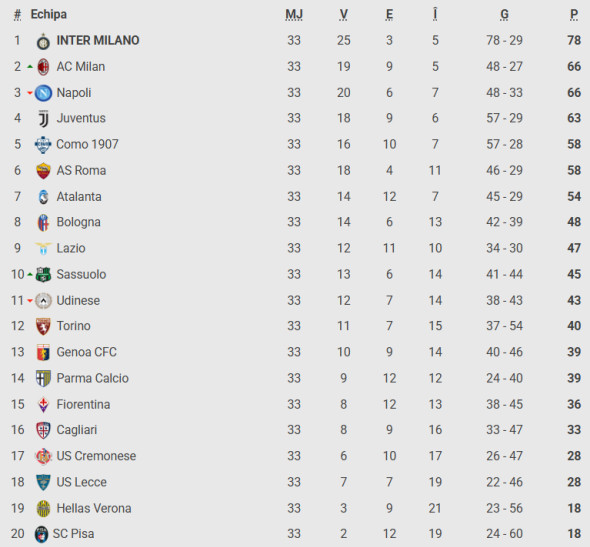590x547 pixels.
Task: Click the Napoli club logo
Action: point(43,93)
